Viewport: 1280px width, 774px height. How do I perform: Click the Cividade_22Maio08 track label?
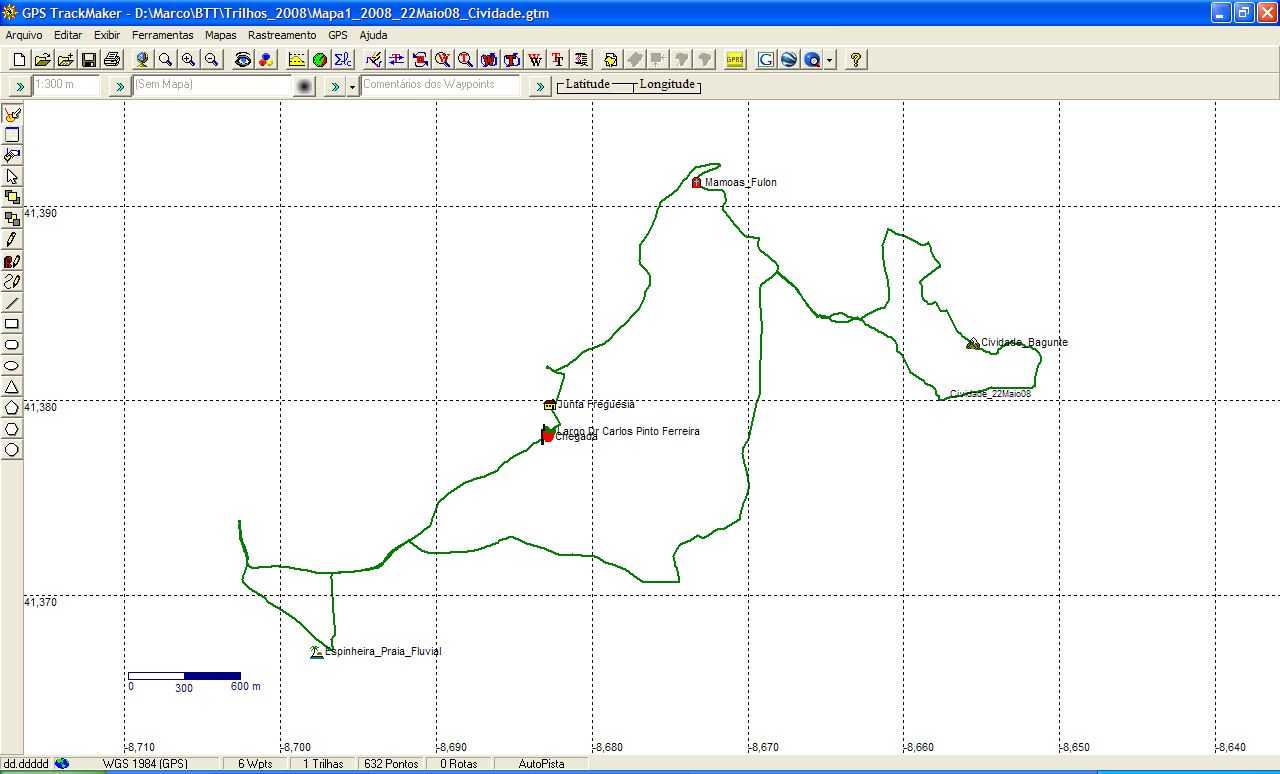[990, 394]
